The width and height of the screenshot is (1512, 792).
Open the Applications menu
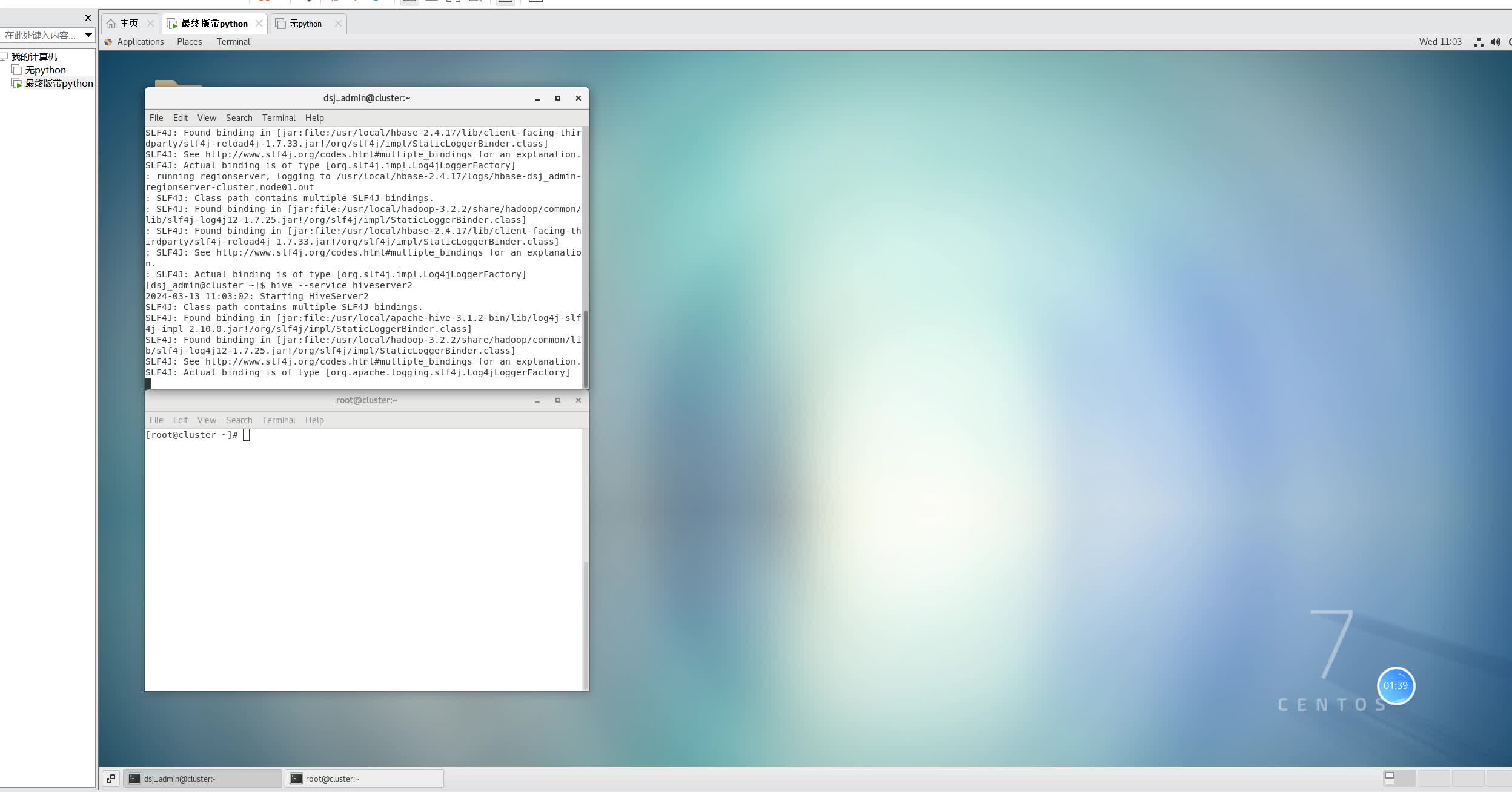click(140, 42)
